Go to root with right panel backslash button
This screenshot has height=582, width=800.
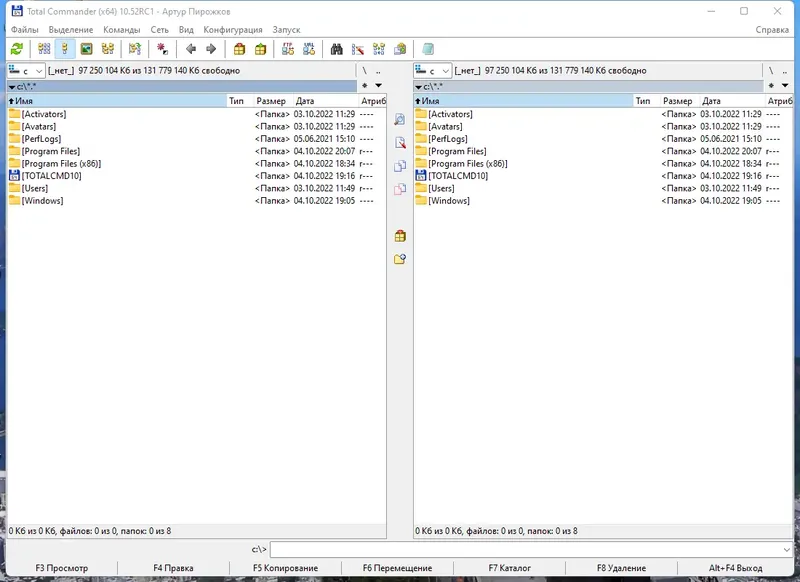771,70
